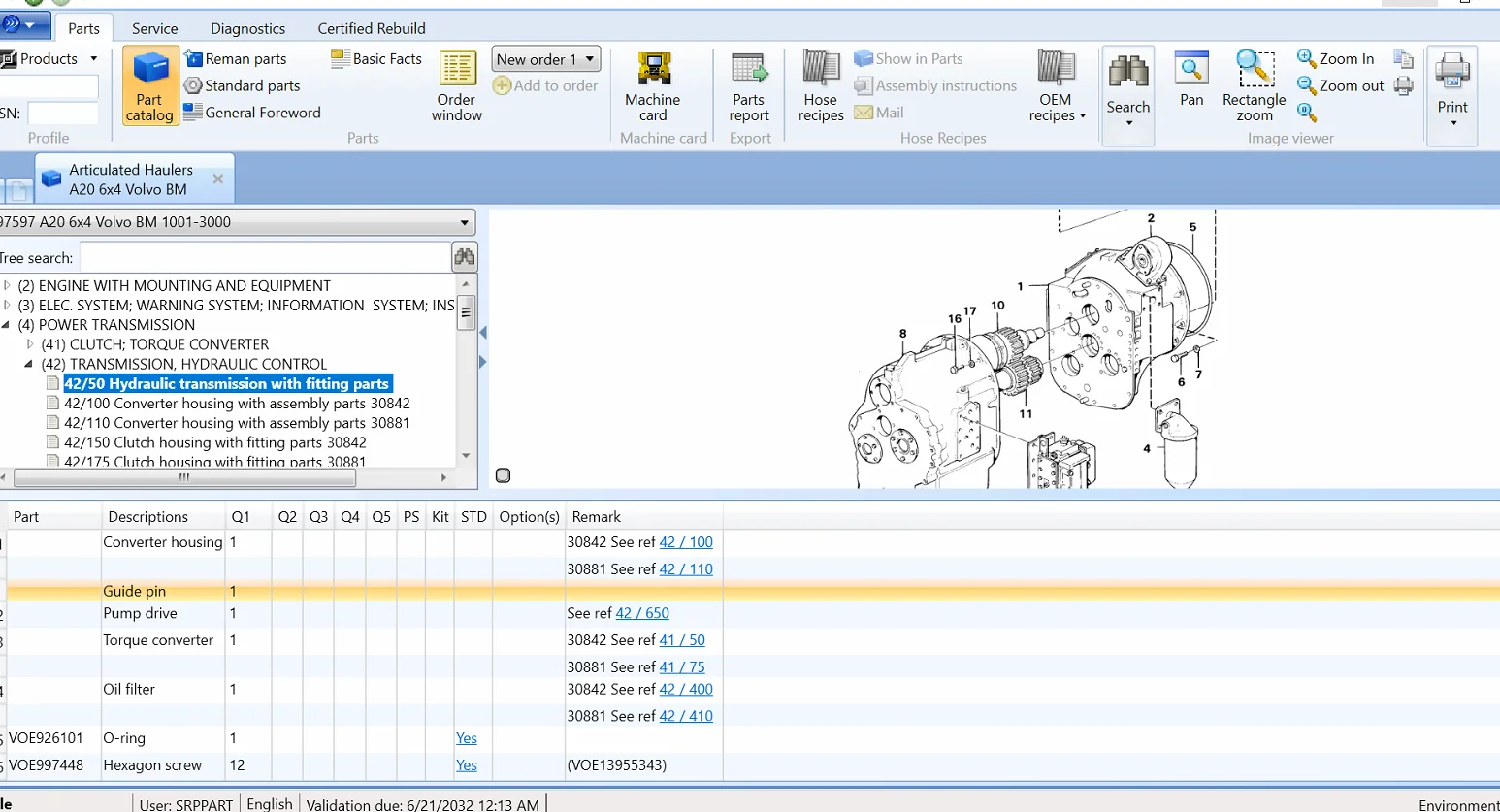The image size is (1500, 812).
Task: Click Zoom In in image viewer
Action: pos(1335,59)
